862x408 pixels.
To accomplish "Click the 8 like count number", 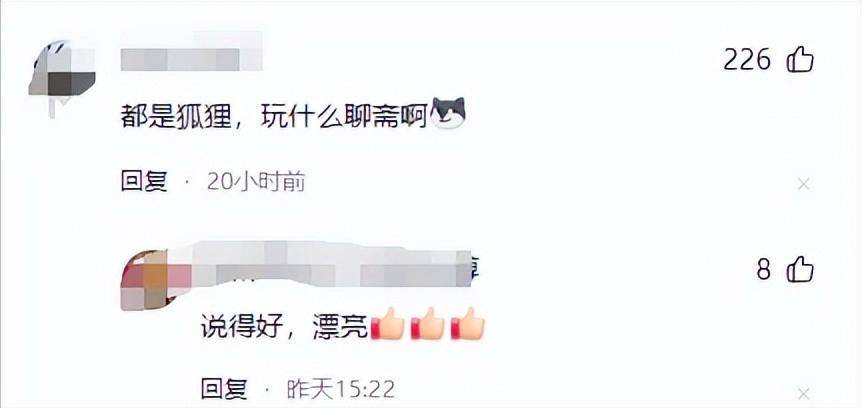I will pos(764,271).
